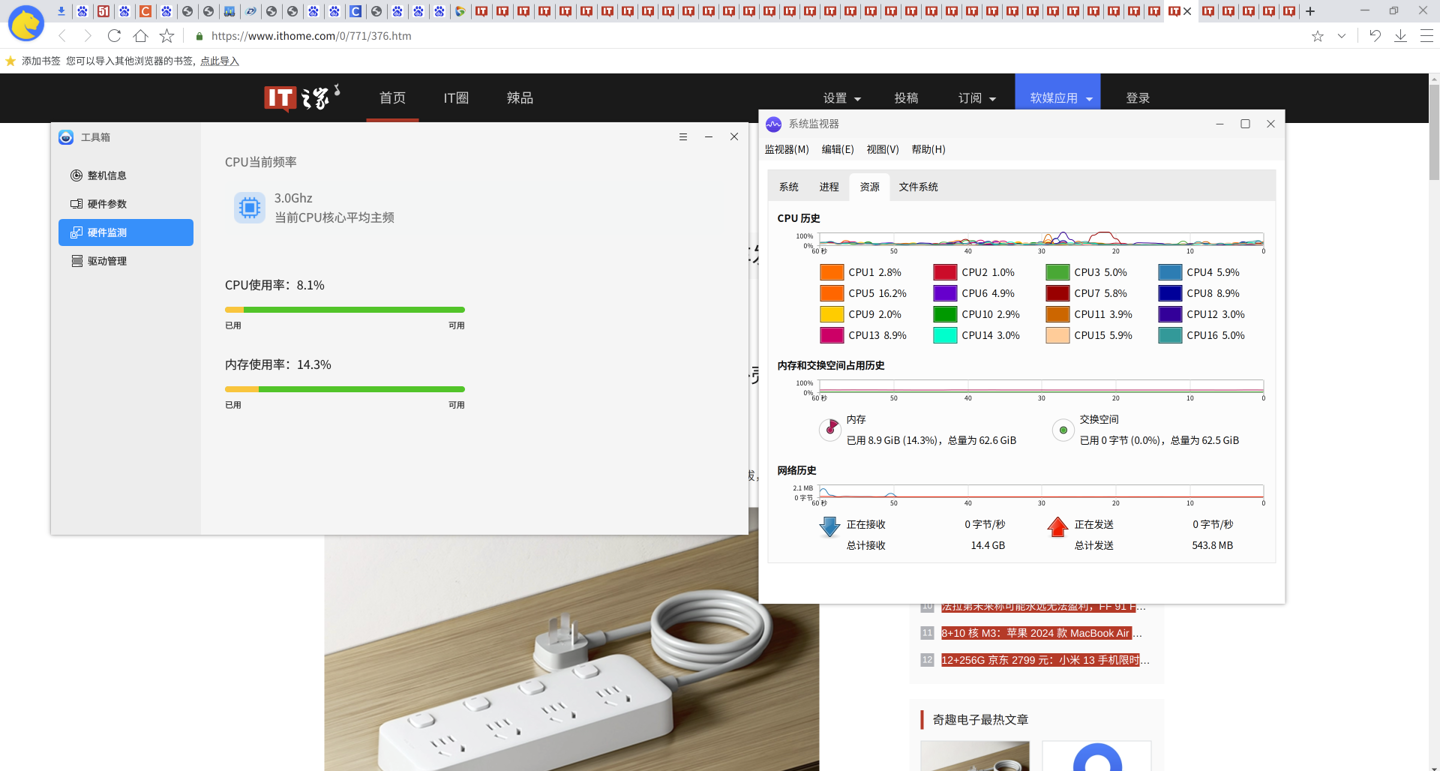Viewport: 1440px width, 771px height.
Task: Select 整机信息 in the toolbox sidebar
Action: coord(106,176)
